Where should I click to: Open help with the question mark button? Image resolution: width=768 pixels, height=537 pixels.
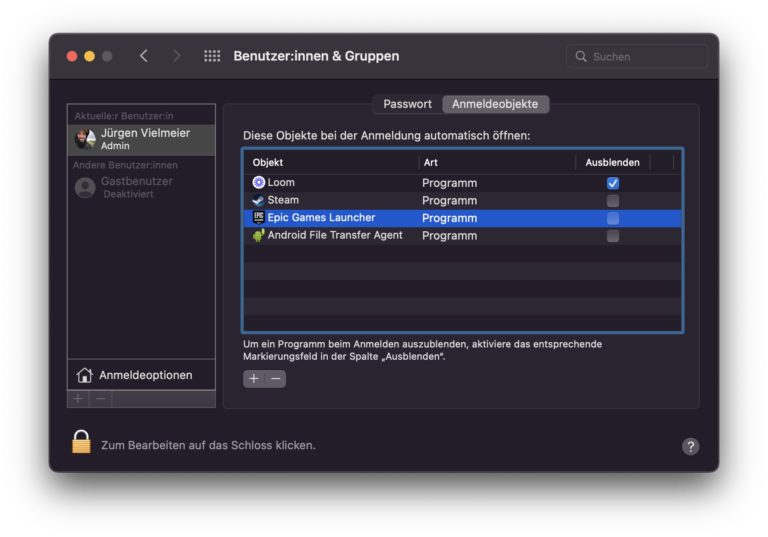(691, 446)
